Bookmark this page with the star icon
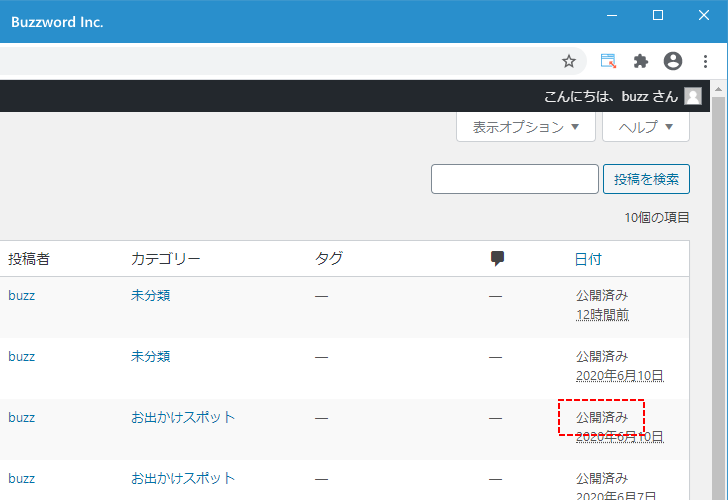This screenshot has height=500, width=728. [569, 61]
